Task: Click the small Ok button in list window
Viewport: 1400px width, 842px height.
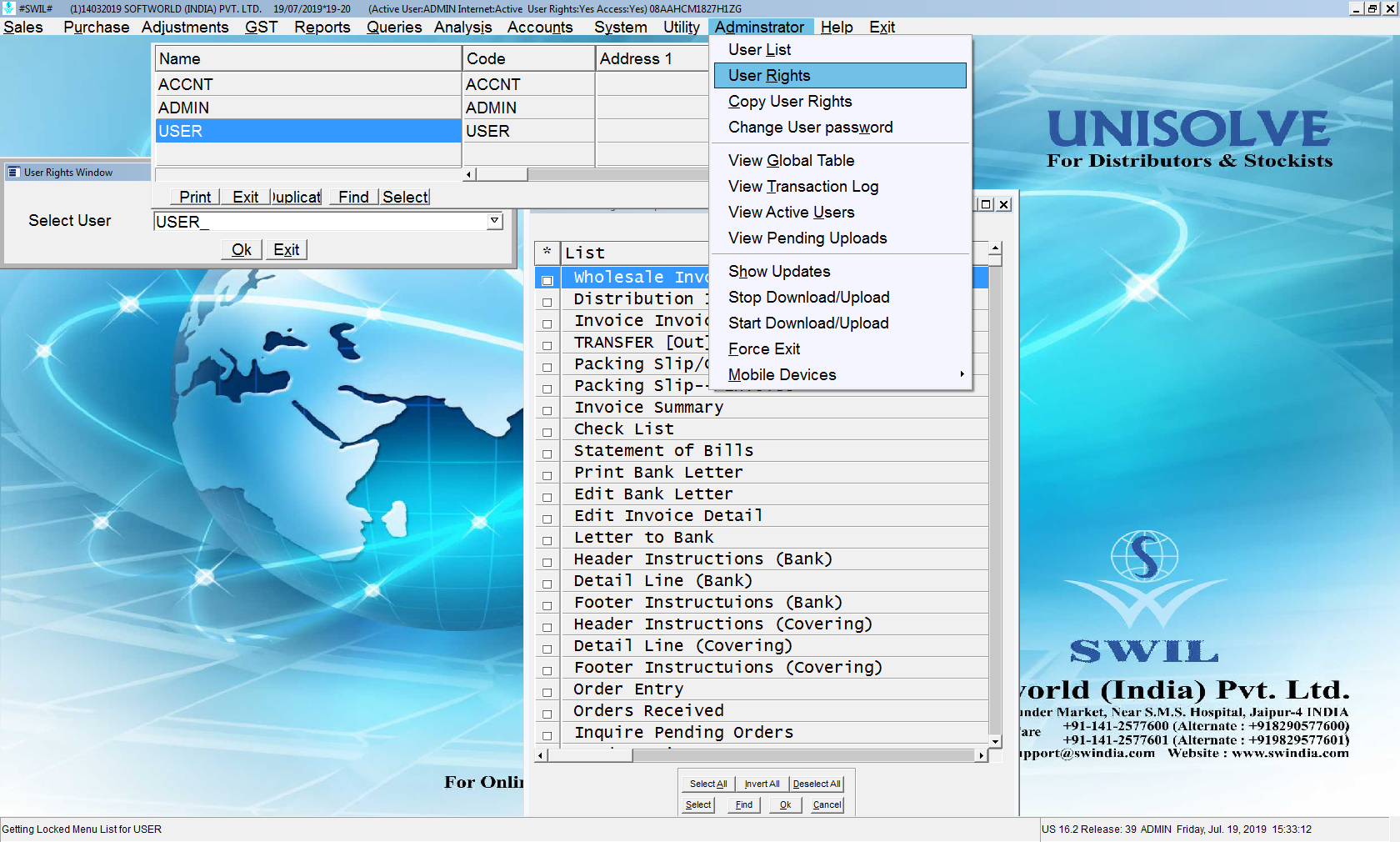Action: (x=785, y=804)
